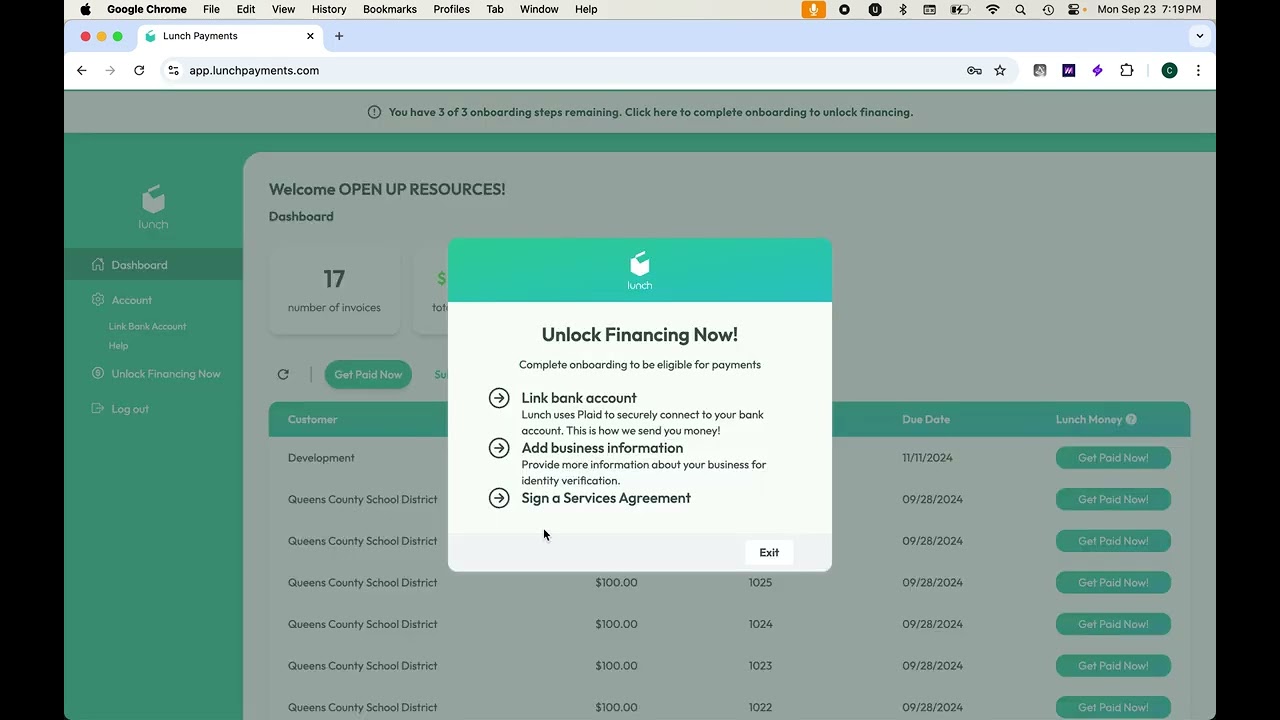1280x720 pixels.
Task: Click the number of invoices card
Action: [x=334, y=290]
